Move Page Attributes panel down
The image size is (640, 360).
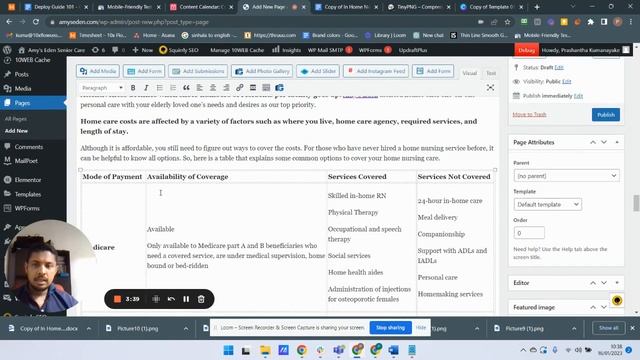pos(604,142)
